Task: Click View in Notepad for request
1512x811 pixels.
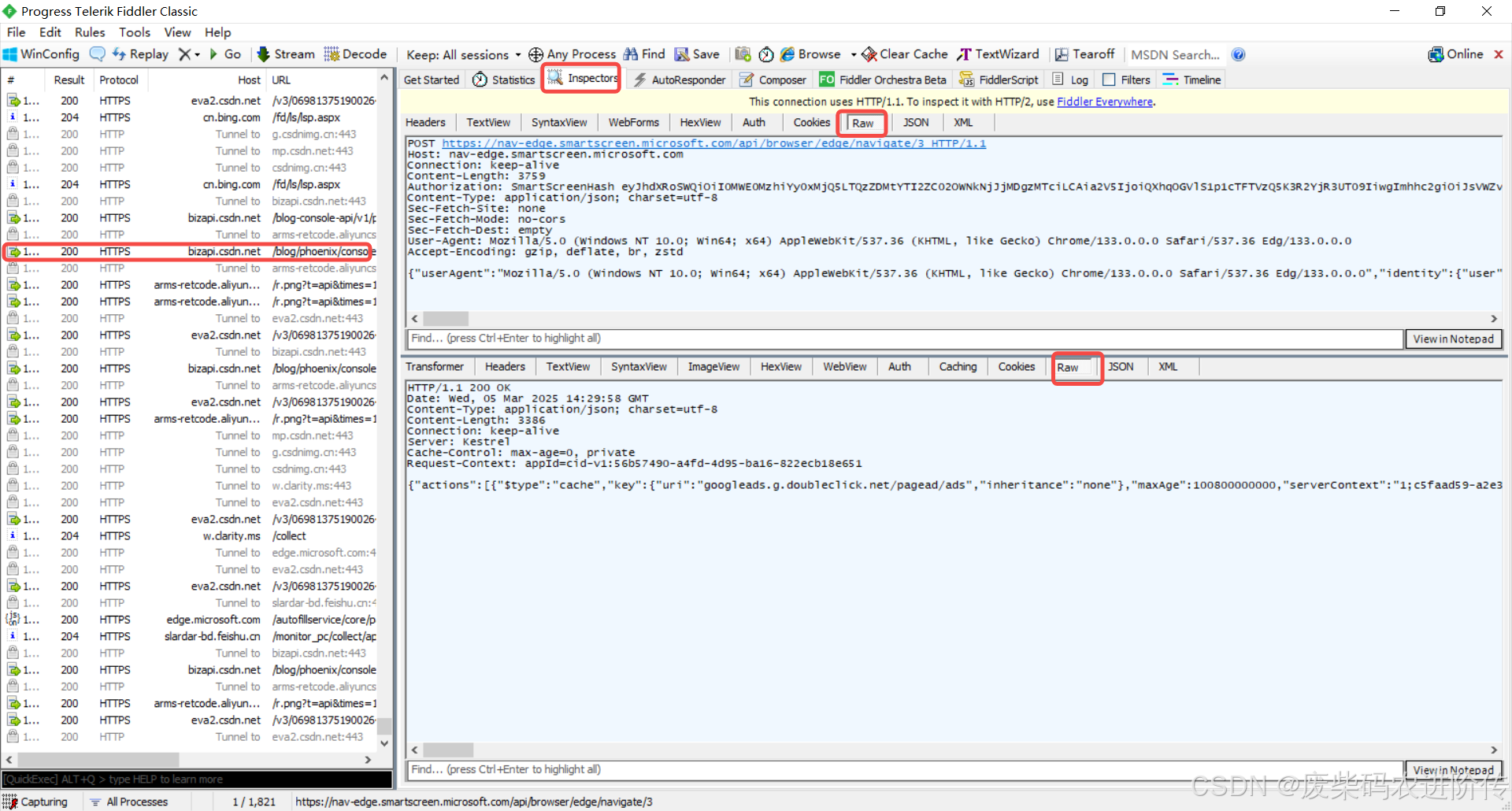Action: tap(1453, 339)
